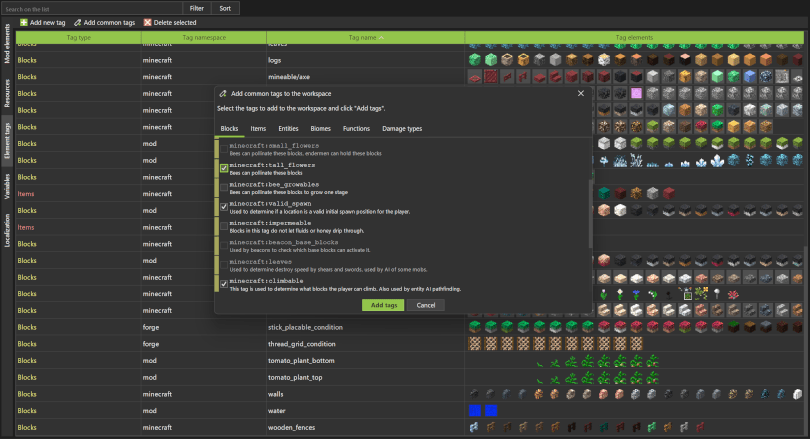Select the Element tags side tab

[x=7, y=141]
